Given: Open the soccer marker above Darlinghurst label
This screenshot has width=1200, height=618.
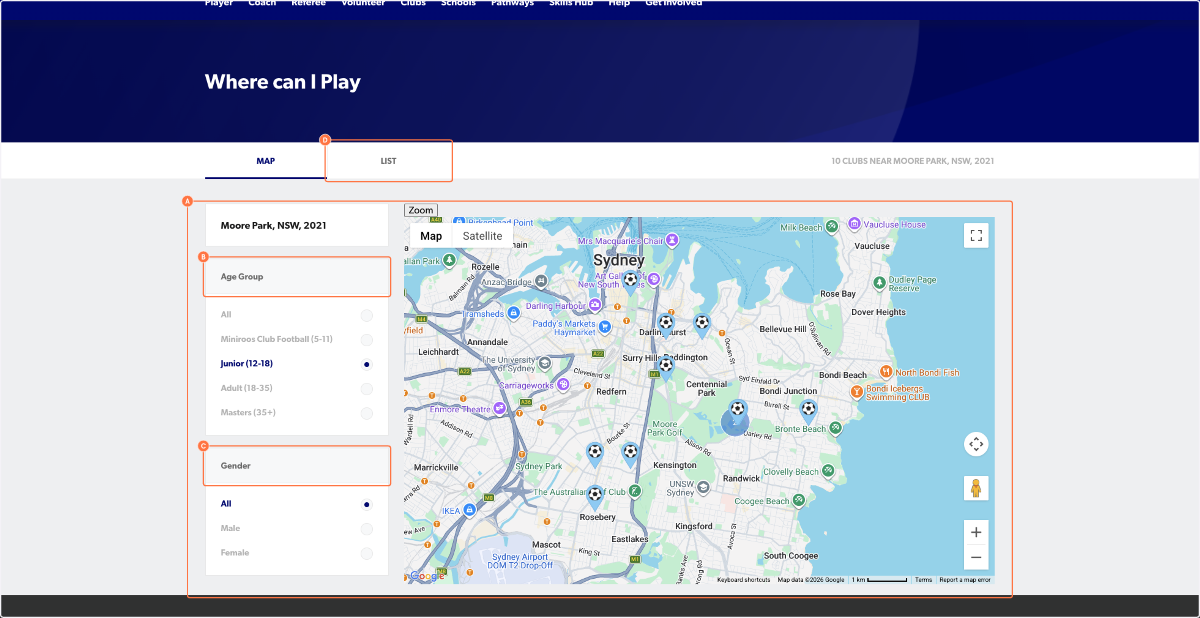Looking at the screenshot, I should 666,324.
